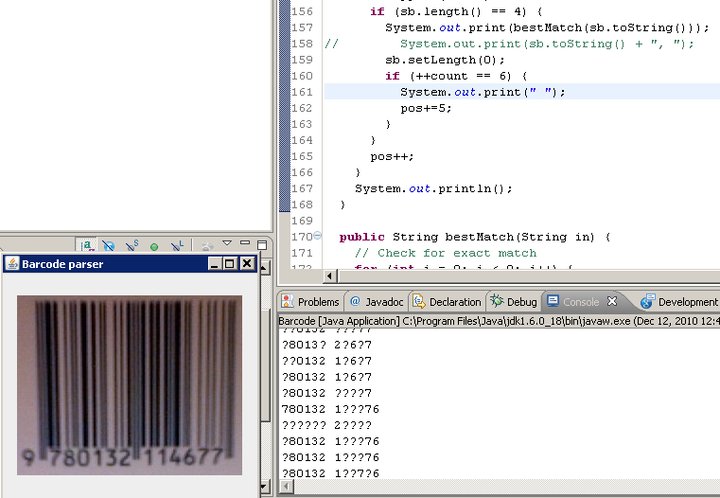Click the 'if (sb.length() == 4)' line

[x=456, y=11]
